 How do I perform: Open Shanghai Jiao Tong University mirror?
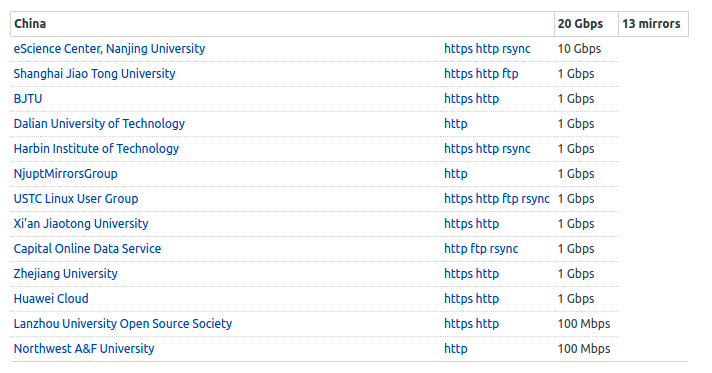point(94,74)
